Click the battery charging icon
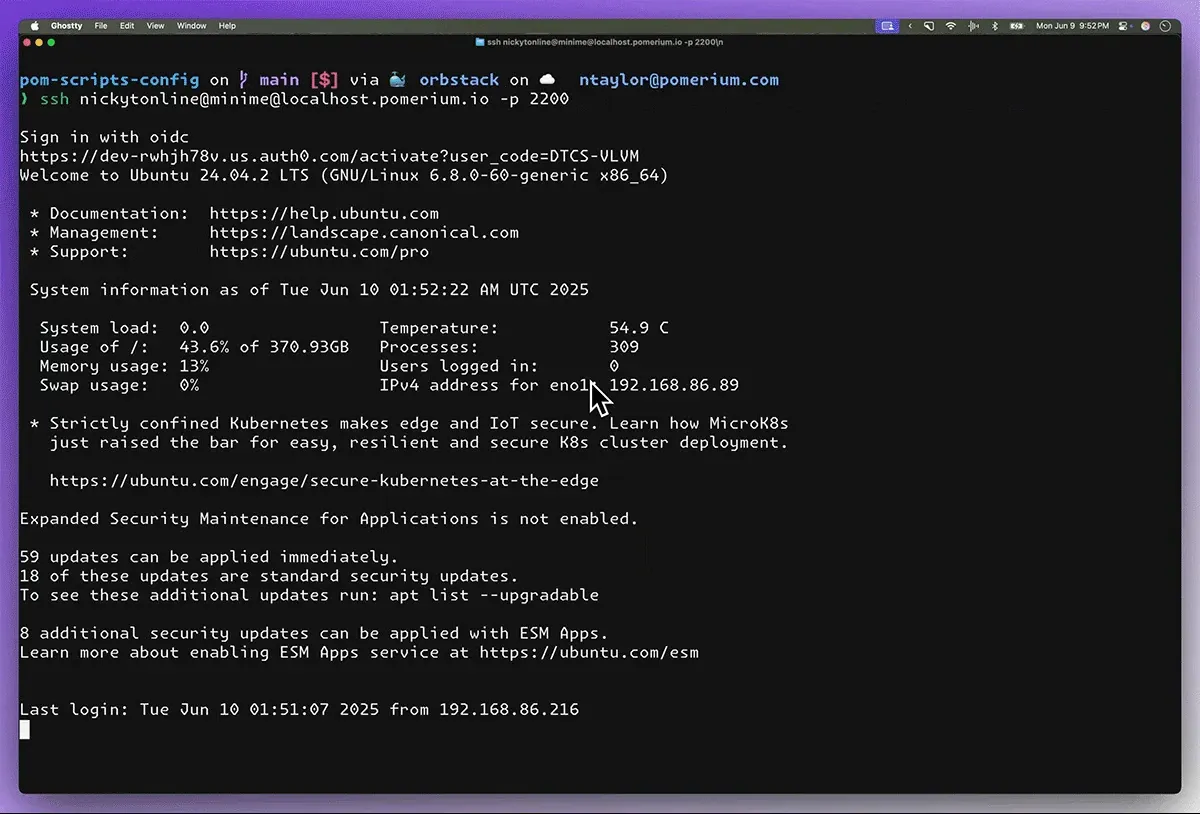 (x=1017, y=26)
